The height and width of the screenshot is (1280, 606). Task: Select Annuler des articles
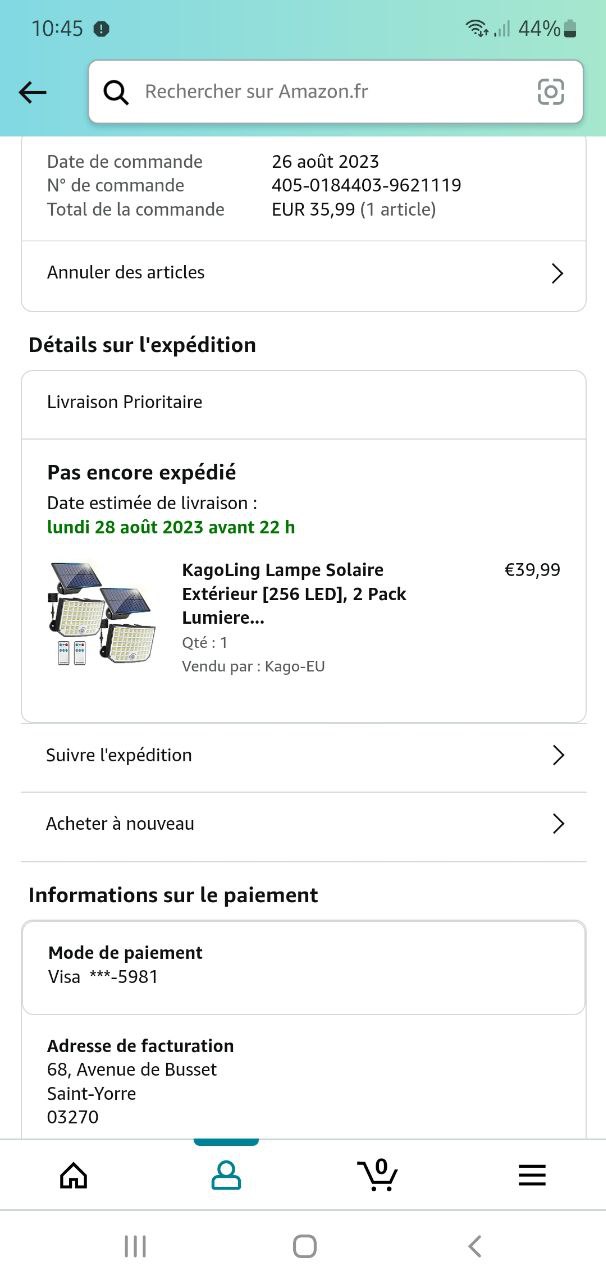click(126, 272)
